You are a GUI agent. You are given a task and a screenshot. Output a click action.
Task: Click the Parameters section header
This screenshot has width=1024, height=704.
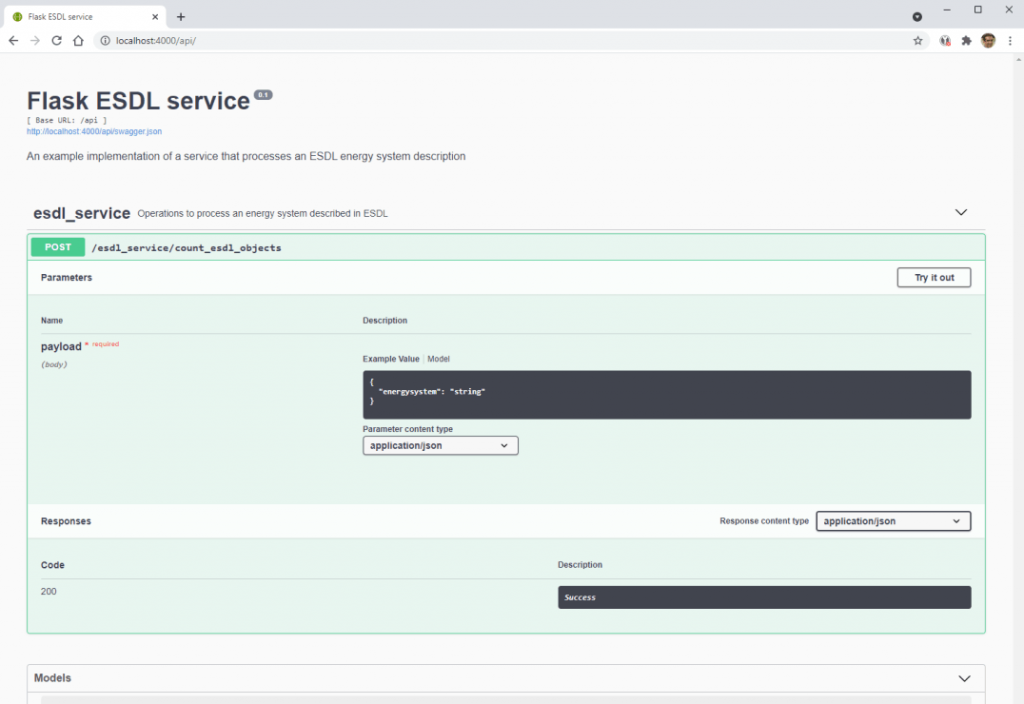pos(66,278)
